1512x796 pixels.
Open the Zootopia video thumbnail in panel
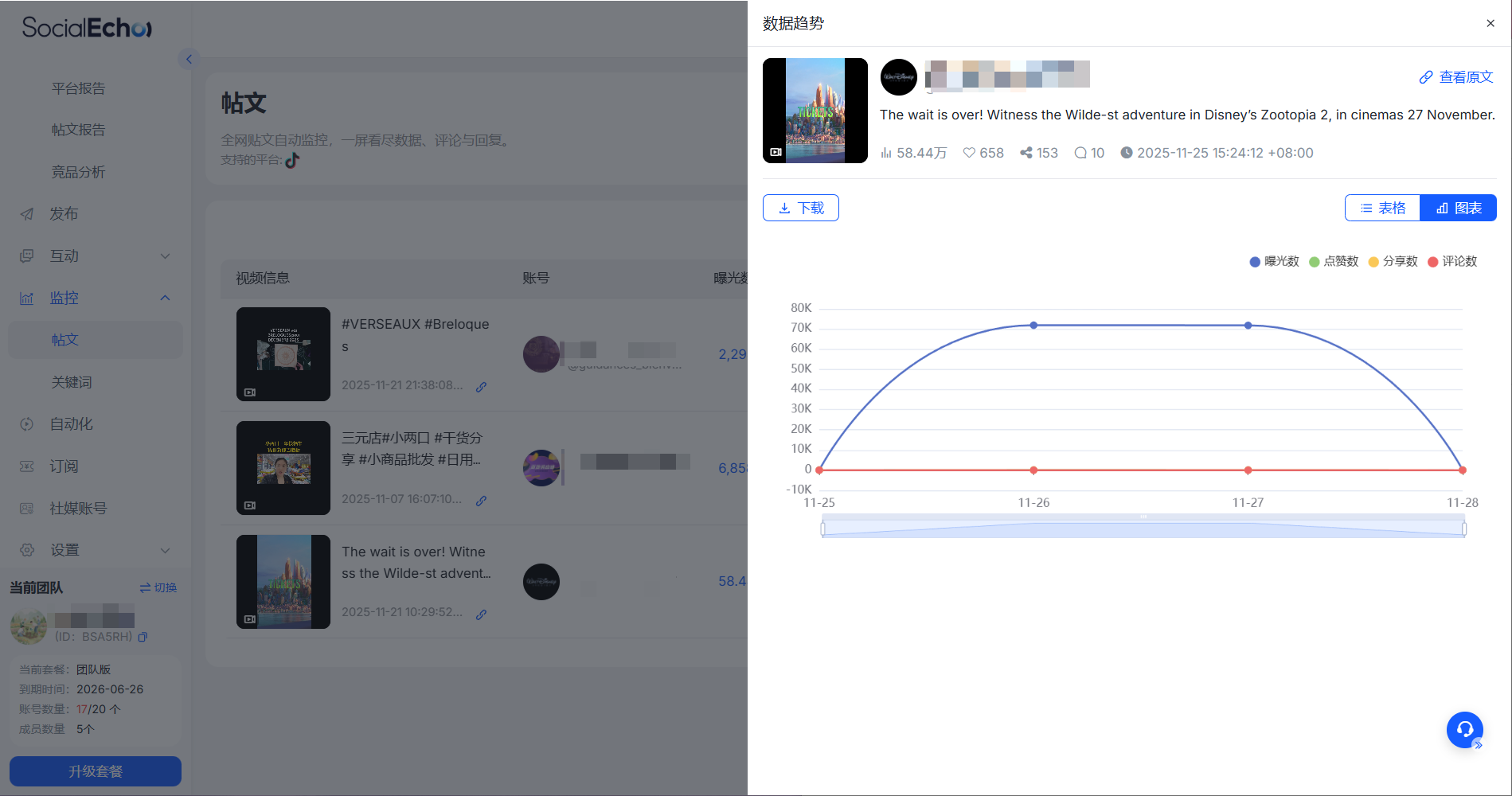click(x=815, y=111)
